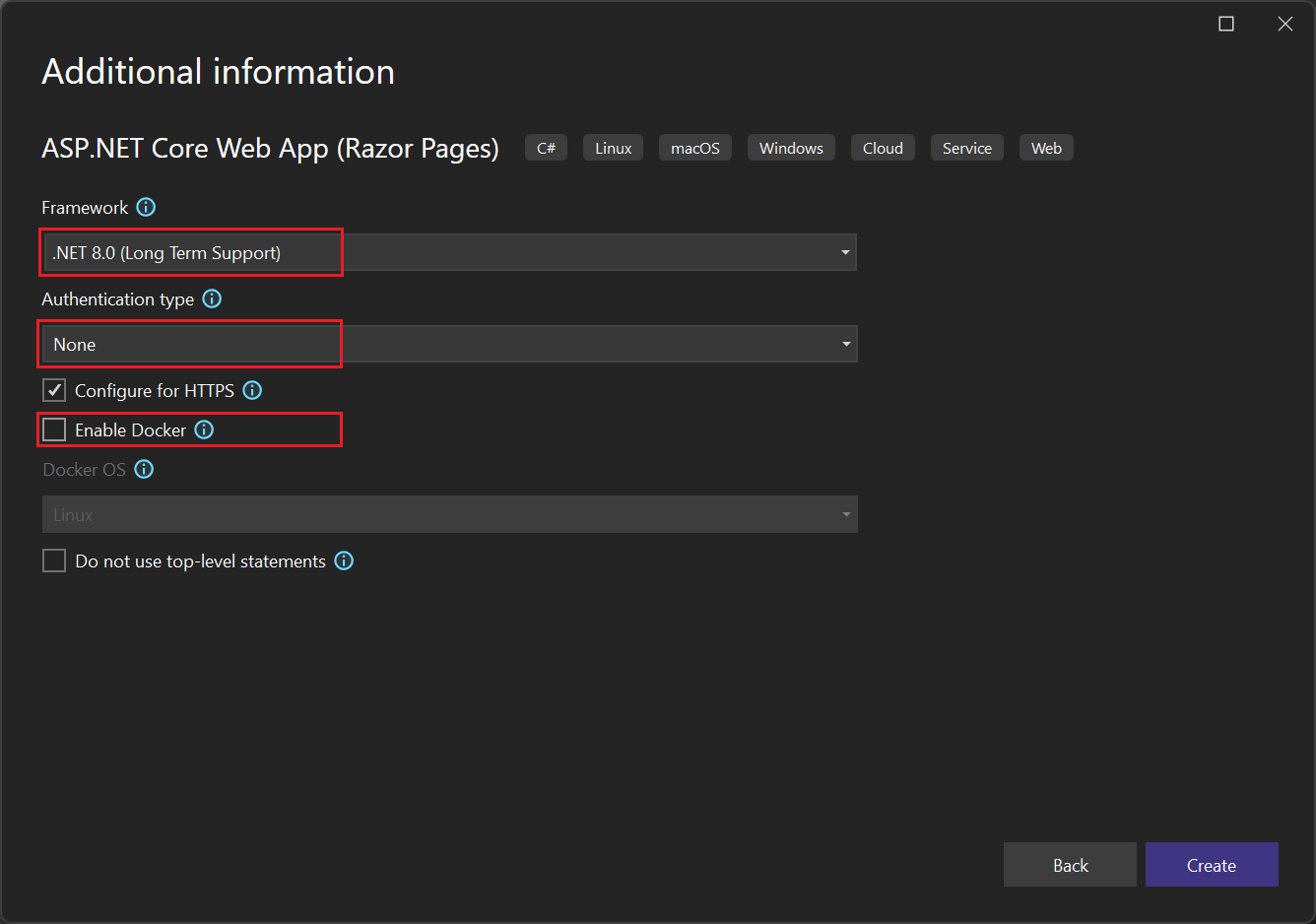This screenshot has width=1316, height=924.
Task: Open the Docker OS Linux dropdown
Action: click(449, 514)
